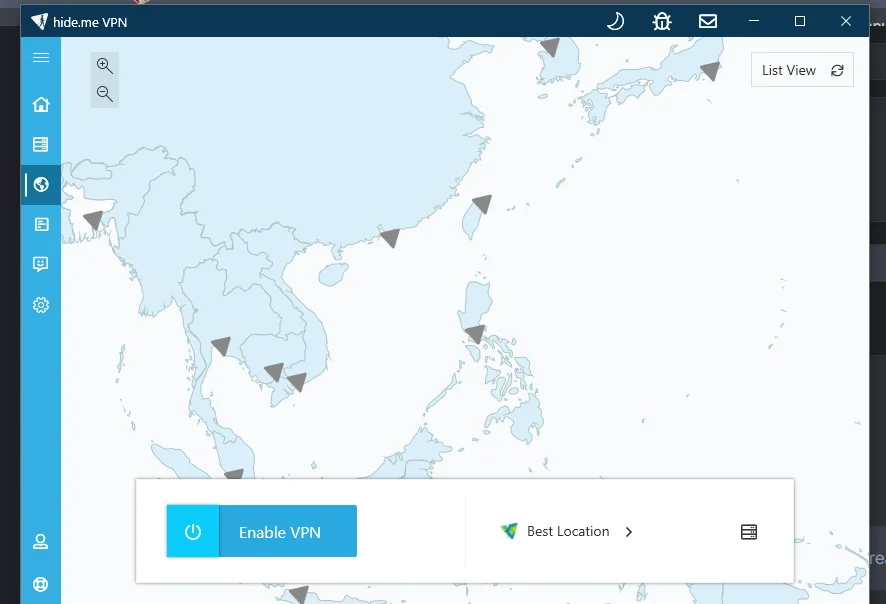Zoom out on the map
886x604 pixels.
[105, 94]
